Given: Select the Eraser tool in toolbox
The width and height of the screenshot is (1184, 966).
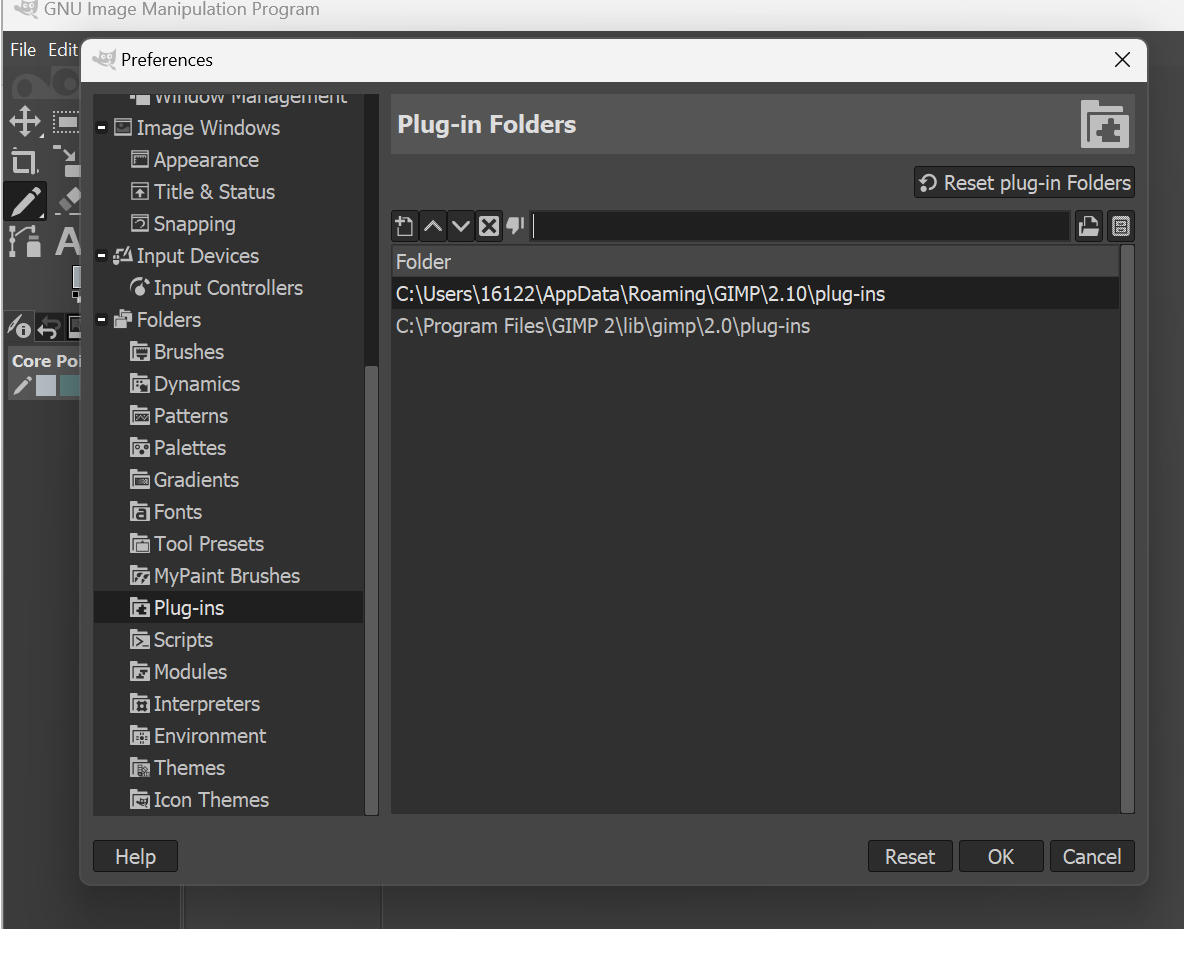Looking at the screenshot, I should click(x=68, y=201).
